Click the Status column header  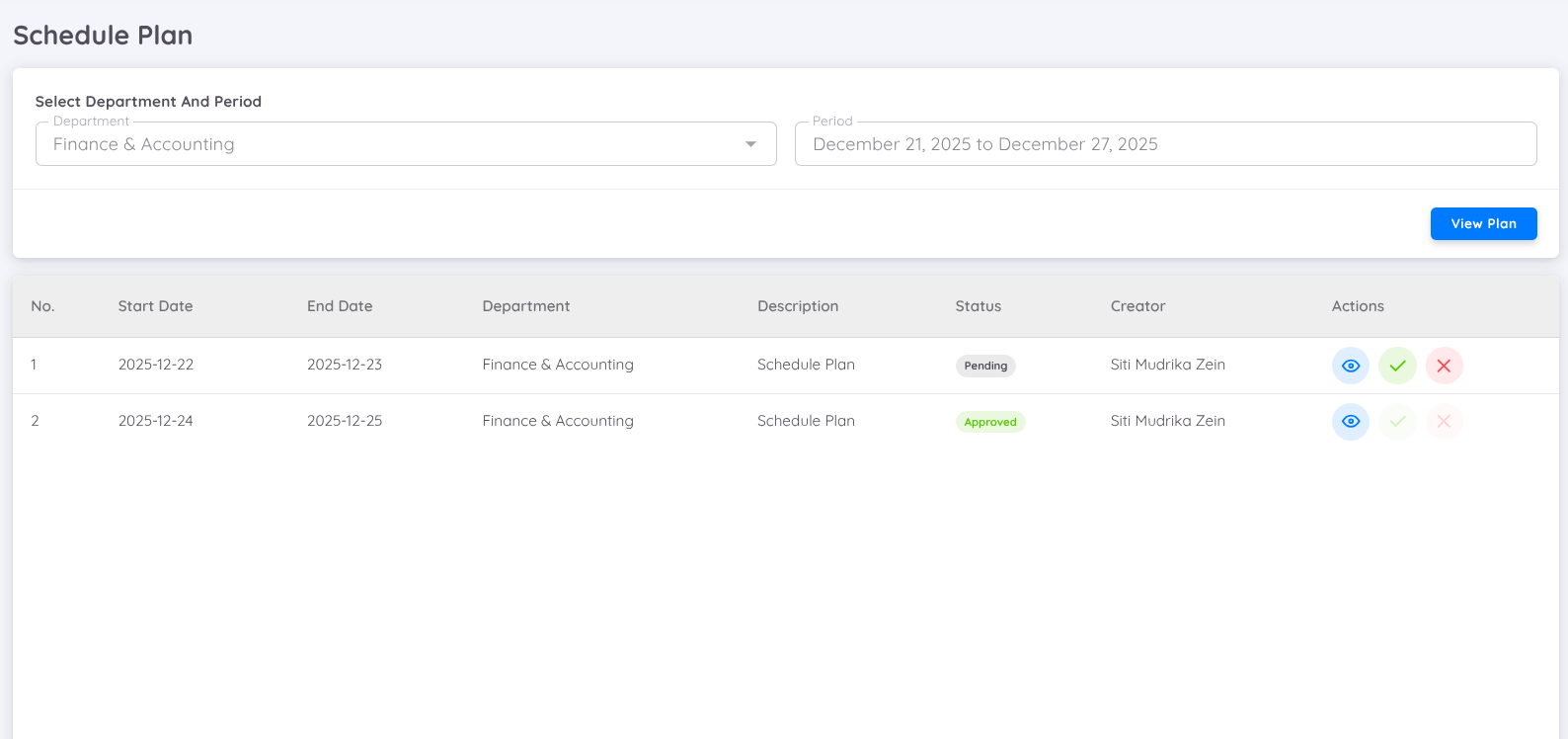pyautogui.click(x=978, y=306)
